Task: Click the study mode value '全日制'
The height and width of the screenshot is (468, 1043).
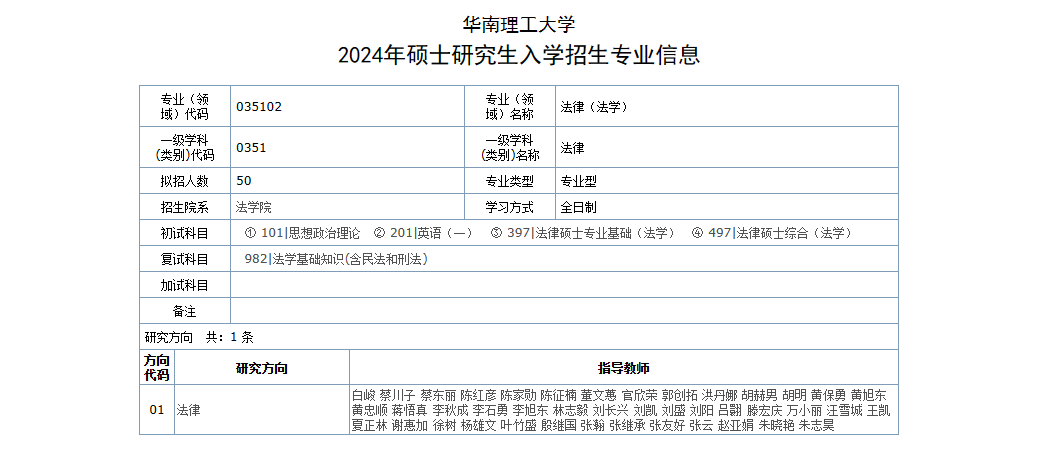Action: 578,207
